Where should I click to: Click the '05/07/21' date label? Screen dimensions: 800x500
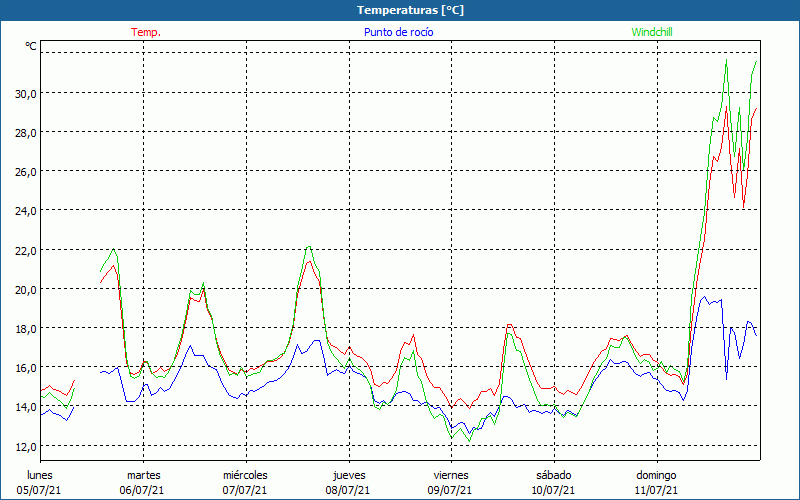[x=39, y=490]
